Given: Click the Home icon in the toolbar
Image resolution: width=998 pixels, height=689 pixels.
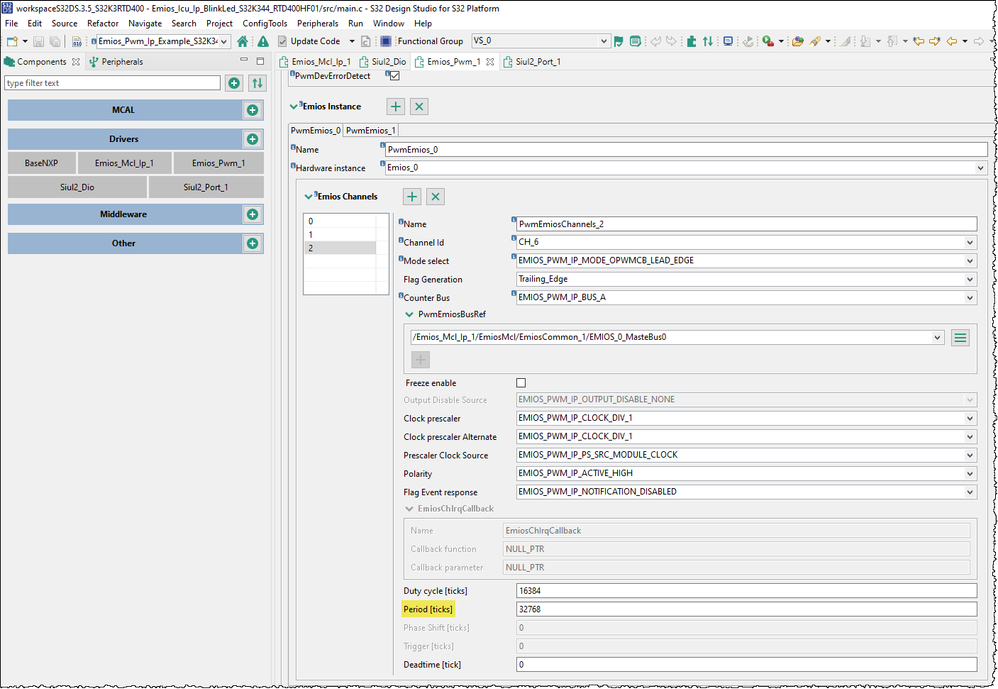Looking at the screenshot, I should 243,41.
